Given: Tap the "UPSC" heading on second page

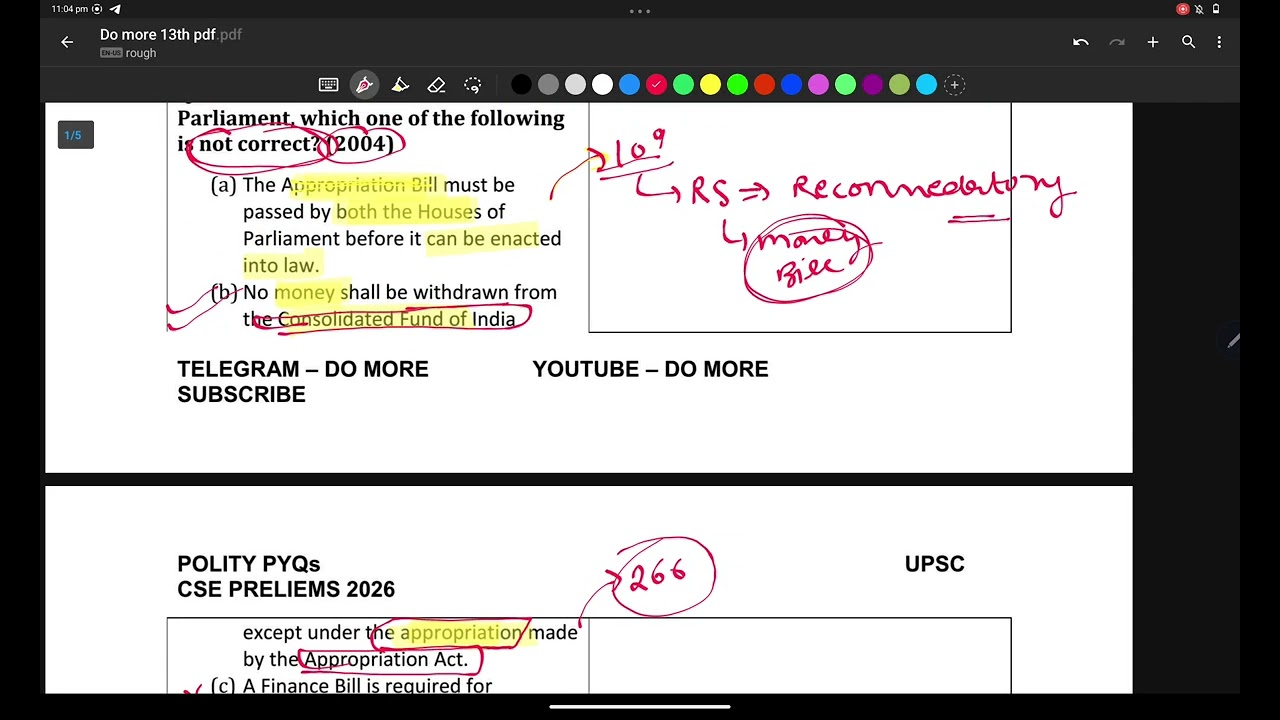Looking at the screenshot, I should [934, 564].
